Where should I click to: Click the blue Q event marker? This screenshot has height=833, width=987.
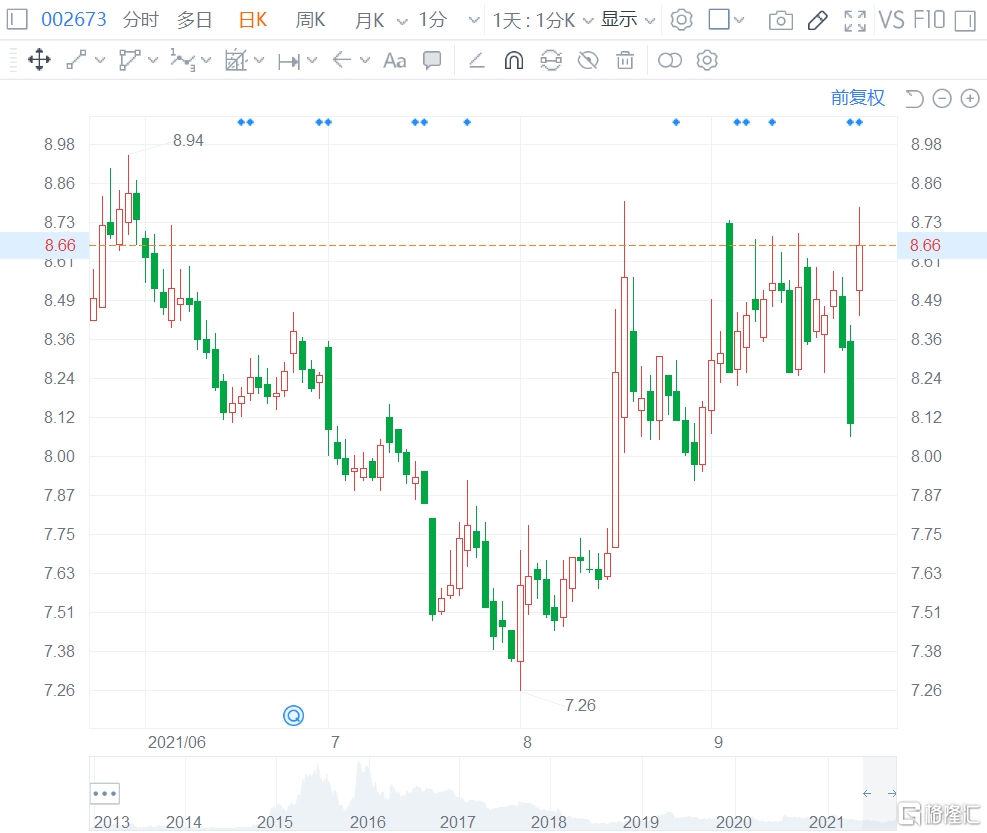pos(293,715)
